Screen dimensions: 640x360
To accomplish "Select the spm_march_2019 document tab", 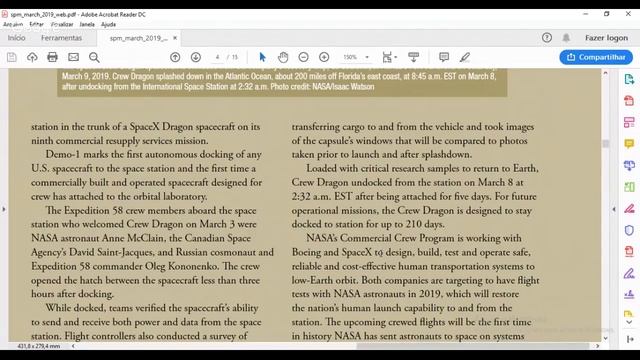I will click(x=138, y=38).
